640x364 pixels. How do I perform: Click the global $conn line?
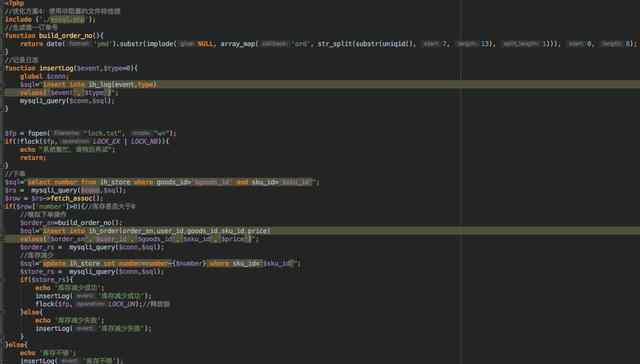point(44,76)
